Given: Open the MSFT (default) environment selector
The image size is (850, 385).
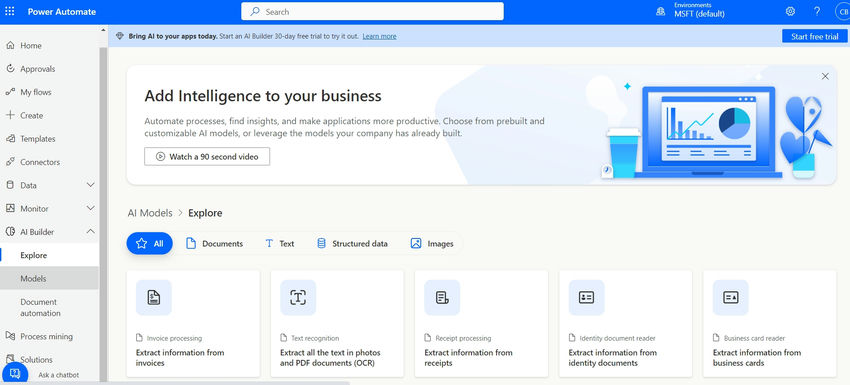Looking at the screenshot, I should coord(699,14).
